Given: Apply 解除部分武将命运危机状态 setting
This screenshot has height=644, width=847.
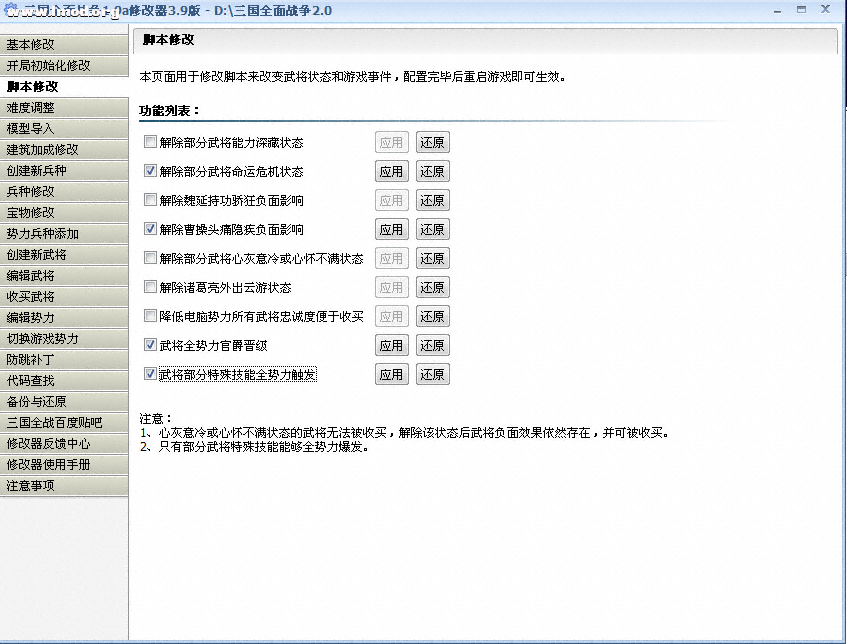Looking at the screenshot, I should [x=391, y=171].
